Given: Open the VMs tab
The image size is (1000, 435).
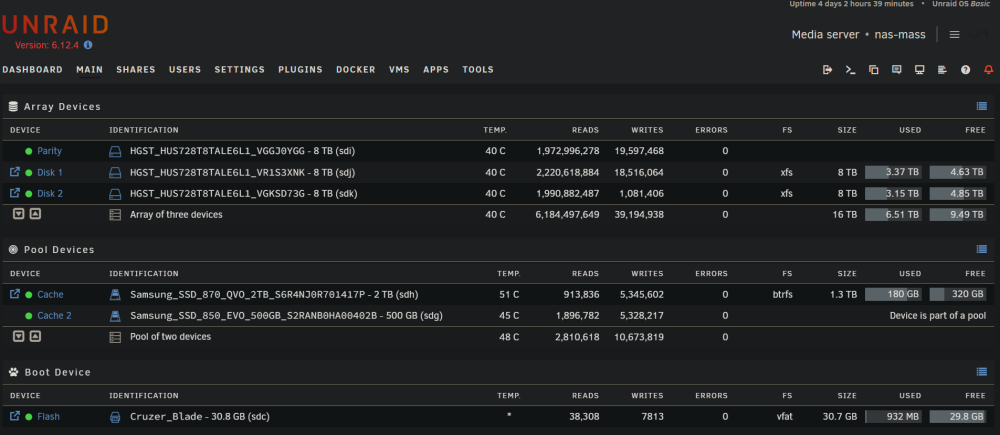Looking at the screenshot, I should (399, 70).
